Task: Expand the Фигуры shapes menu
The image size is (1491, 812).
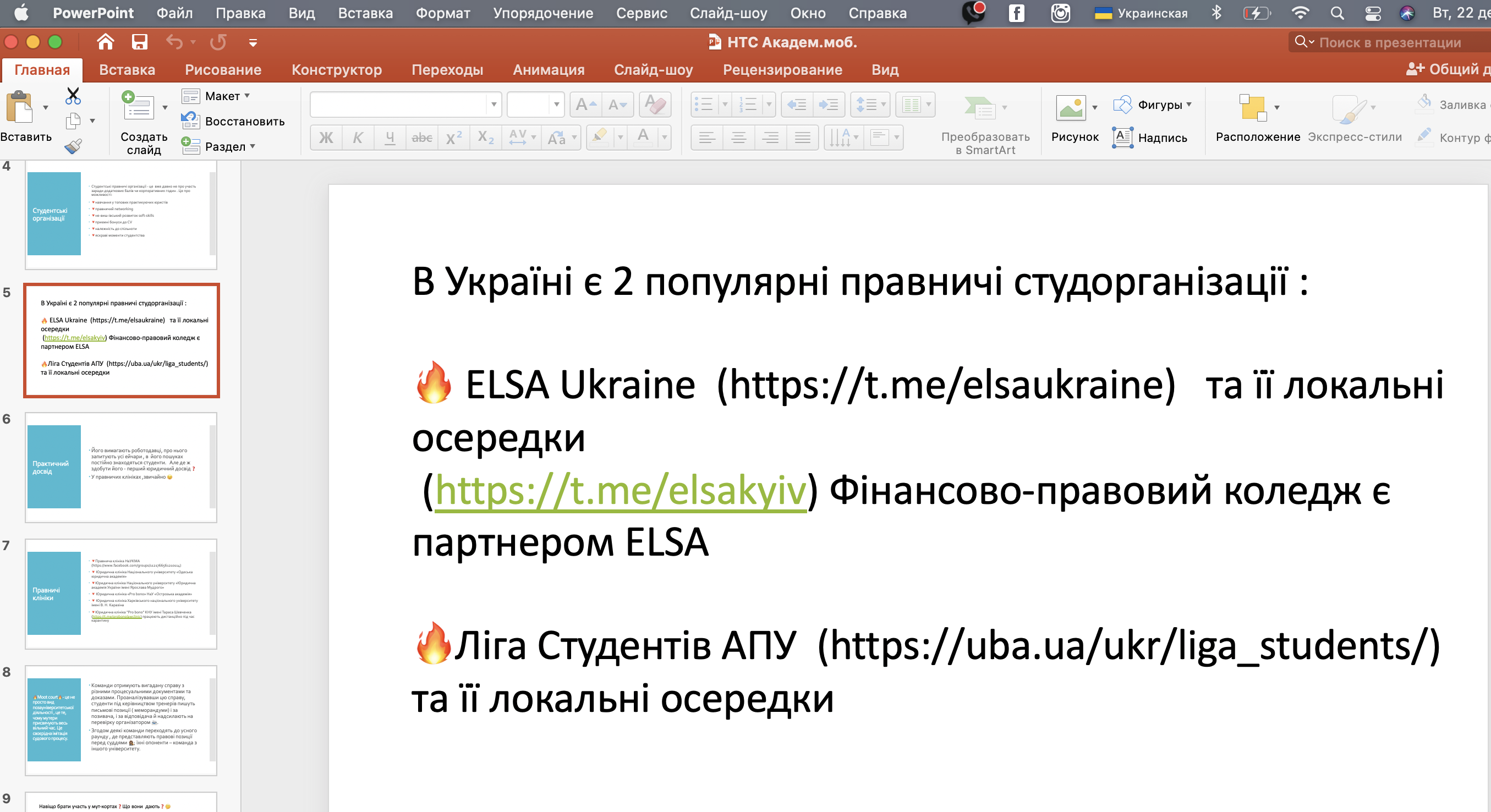Action: 1153,105
